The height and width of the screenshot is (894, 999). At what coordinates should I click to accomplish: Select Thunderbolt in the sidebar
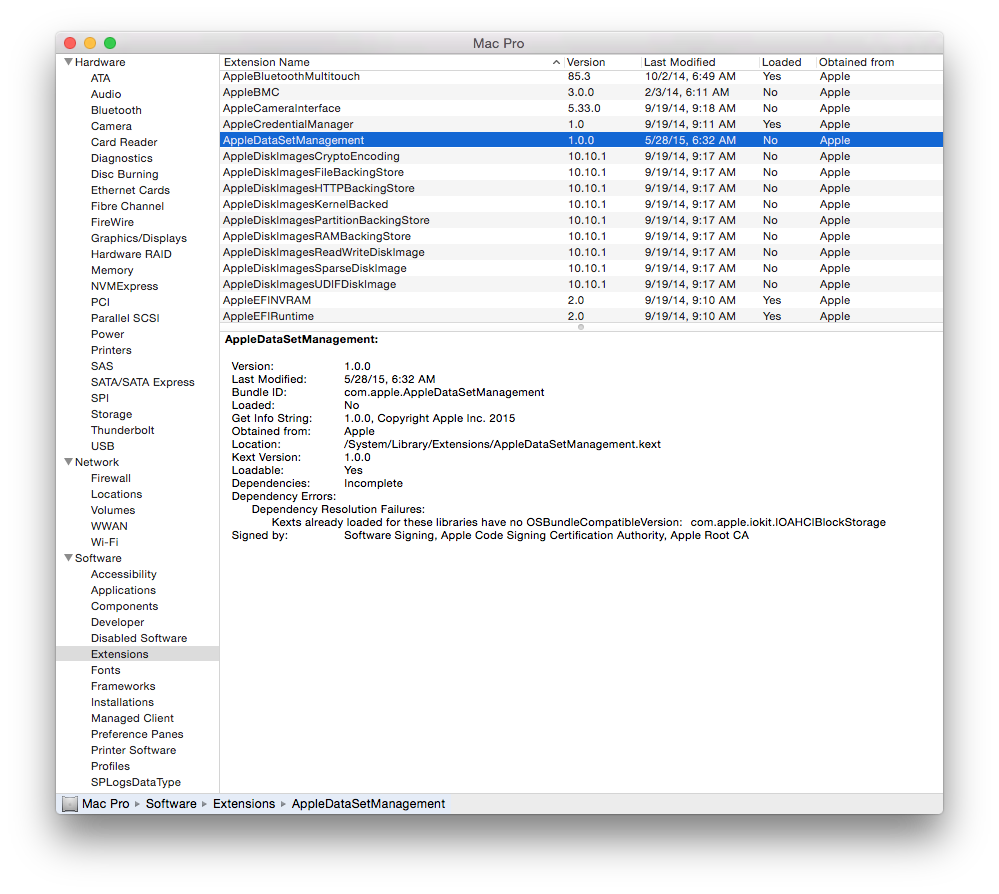[x=122, y=430]
